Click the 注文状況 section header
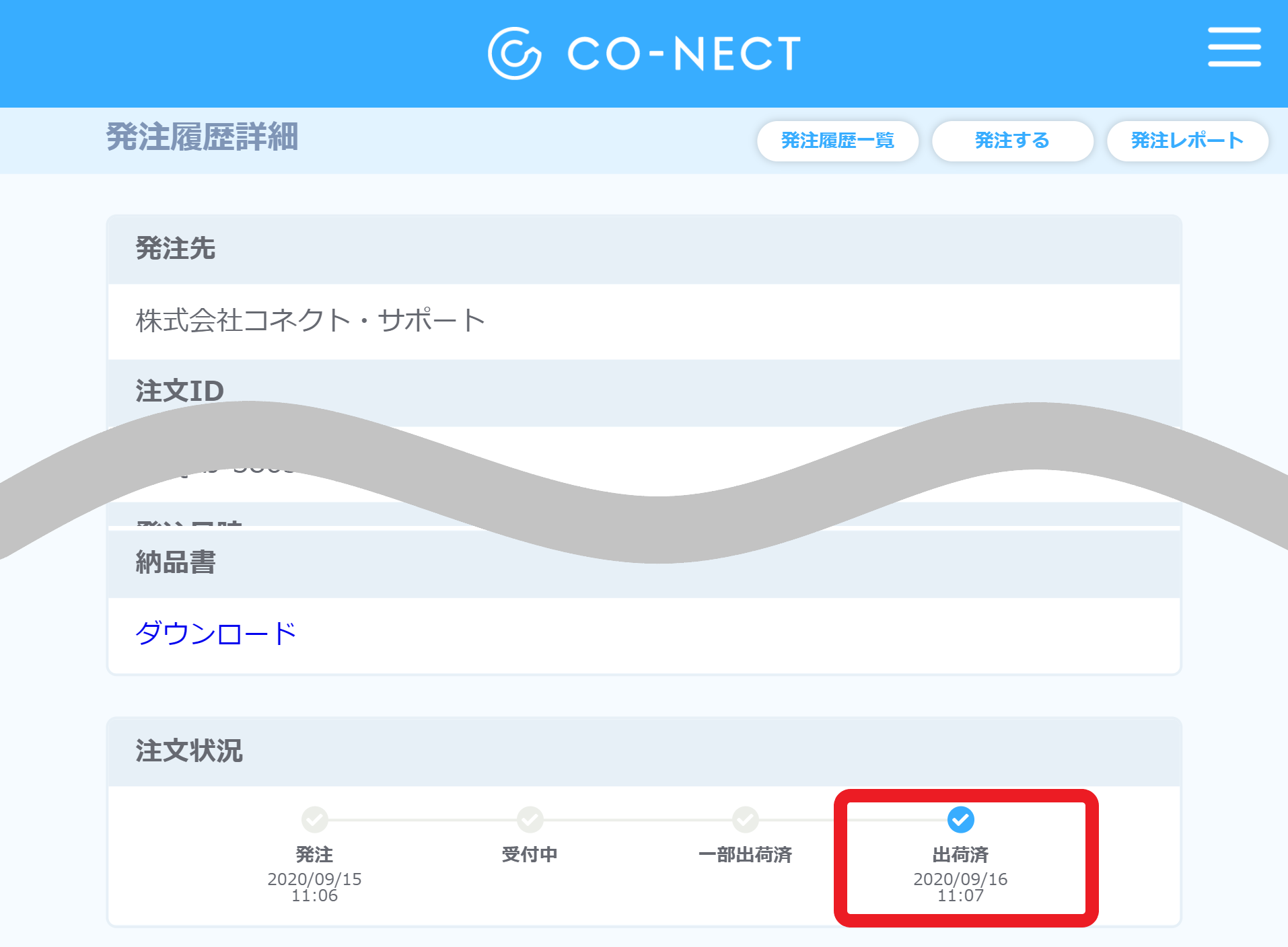The image size is (1288, 947). [644, 752]
